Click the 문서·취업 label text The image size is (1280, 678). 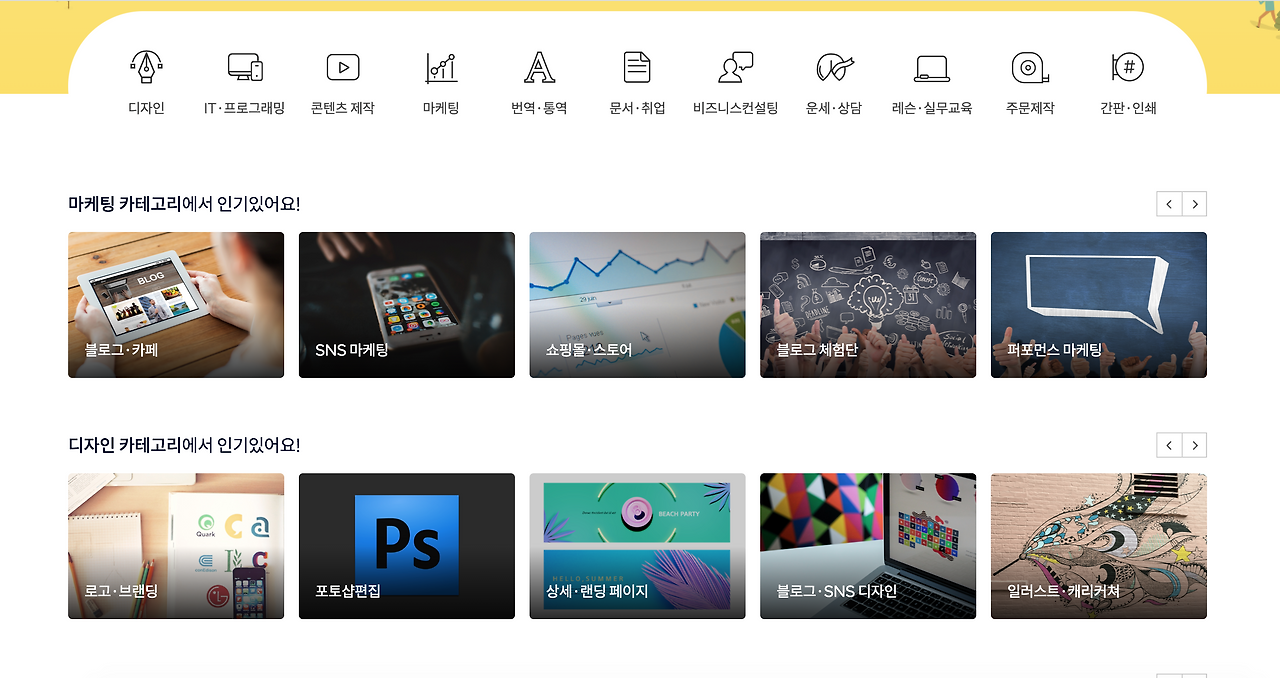coord(637,108)
